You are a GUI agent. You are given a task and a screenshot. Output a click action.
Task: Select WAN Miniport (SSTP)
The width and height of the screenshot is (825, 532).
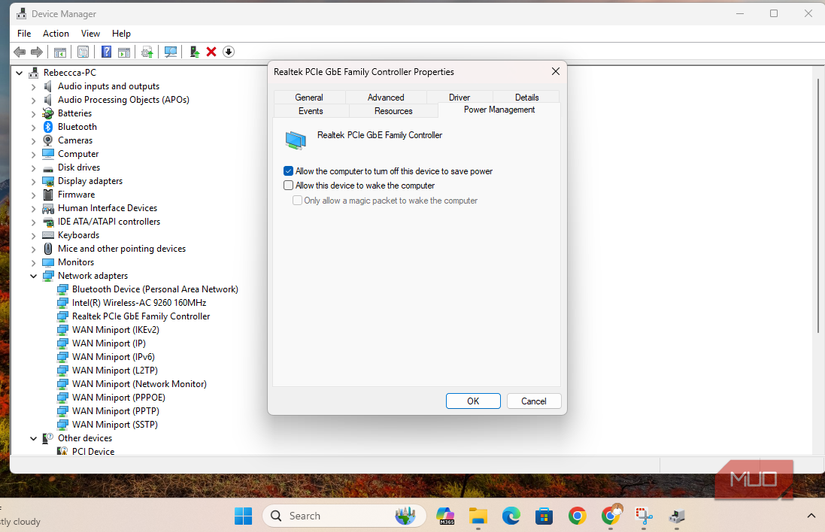pos(115,425)
